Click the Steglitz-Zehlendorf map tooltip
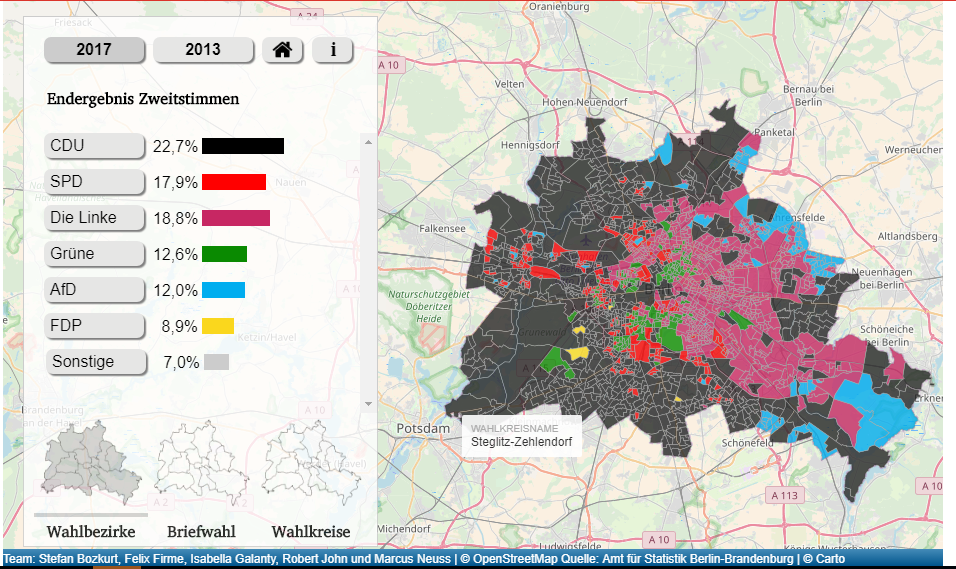Image resolution: width=956 pixels, height=569 pixels. click(x=521, y=435)
